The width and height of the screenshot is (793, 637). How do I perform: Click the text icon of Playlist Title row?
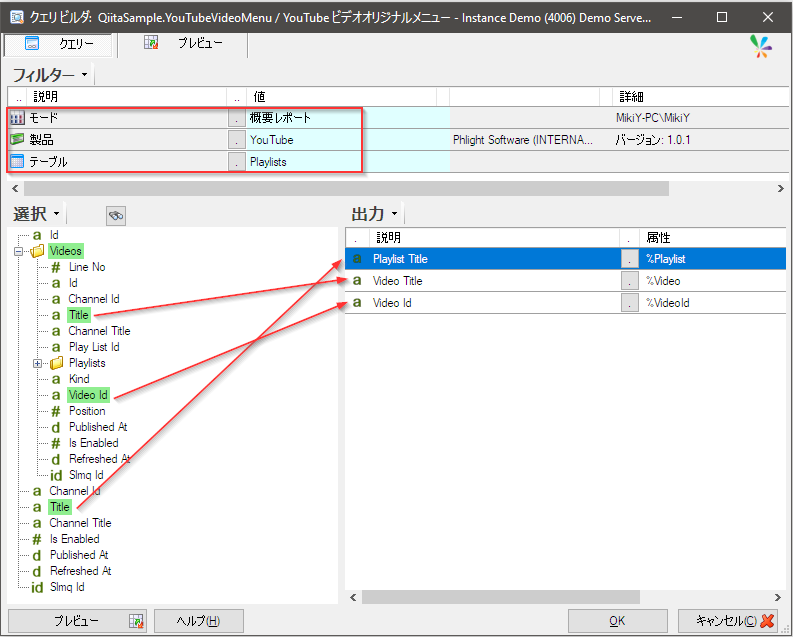pos(357,259)
